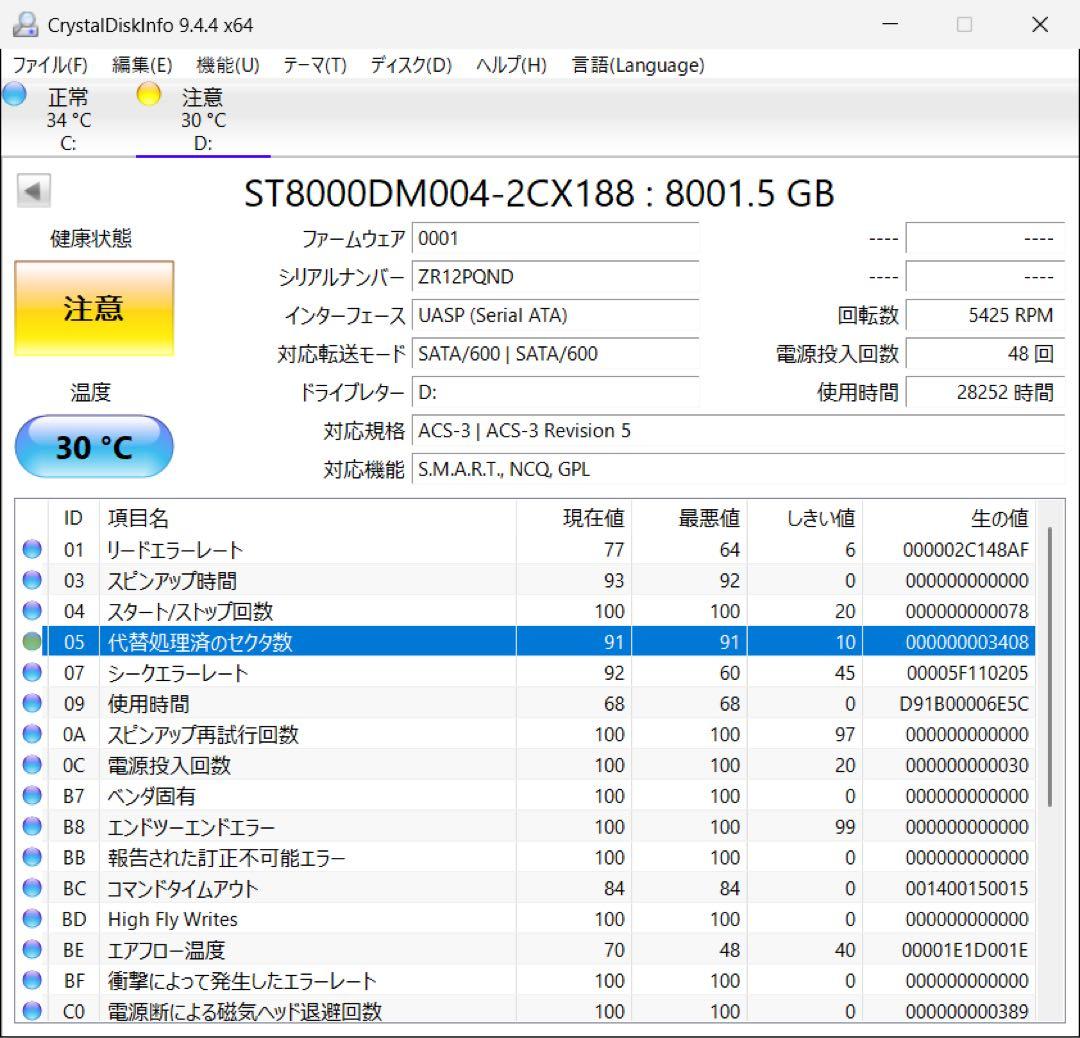Click the attribute list vertical scrollbar
1080x1038 pixels.
(x=1050, y=667)
